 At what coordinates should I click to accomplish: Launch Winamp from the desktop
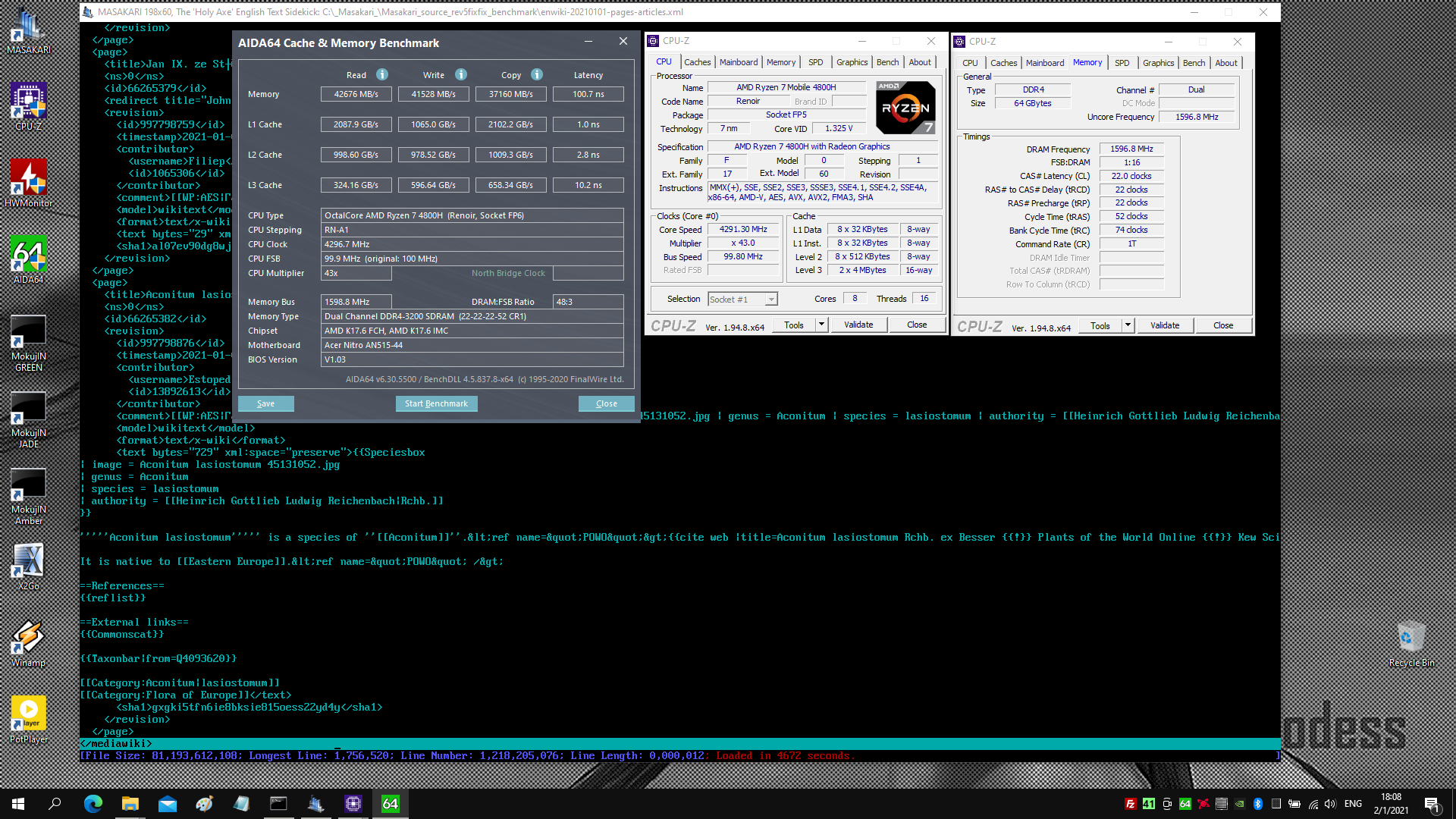coord(28,643)
